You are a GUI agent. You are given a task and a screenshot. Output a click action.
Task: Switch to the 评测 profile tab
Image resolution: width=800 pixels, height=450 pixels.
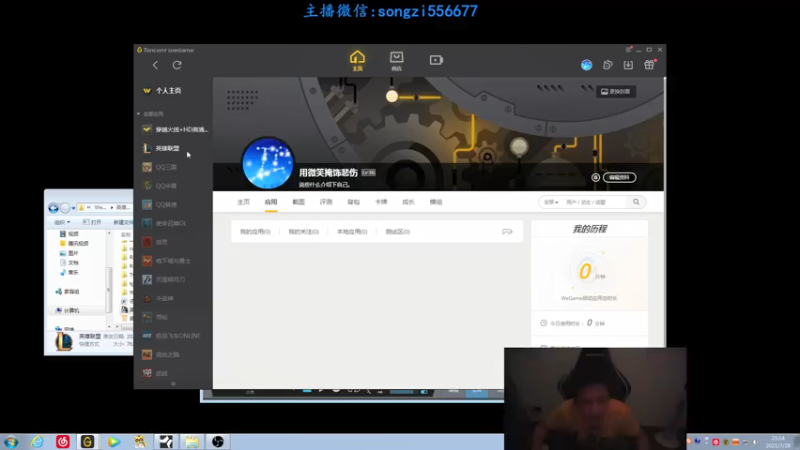tap(326, 202)
